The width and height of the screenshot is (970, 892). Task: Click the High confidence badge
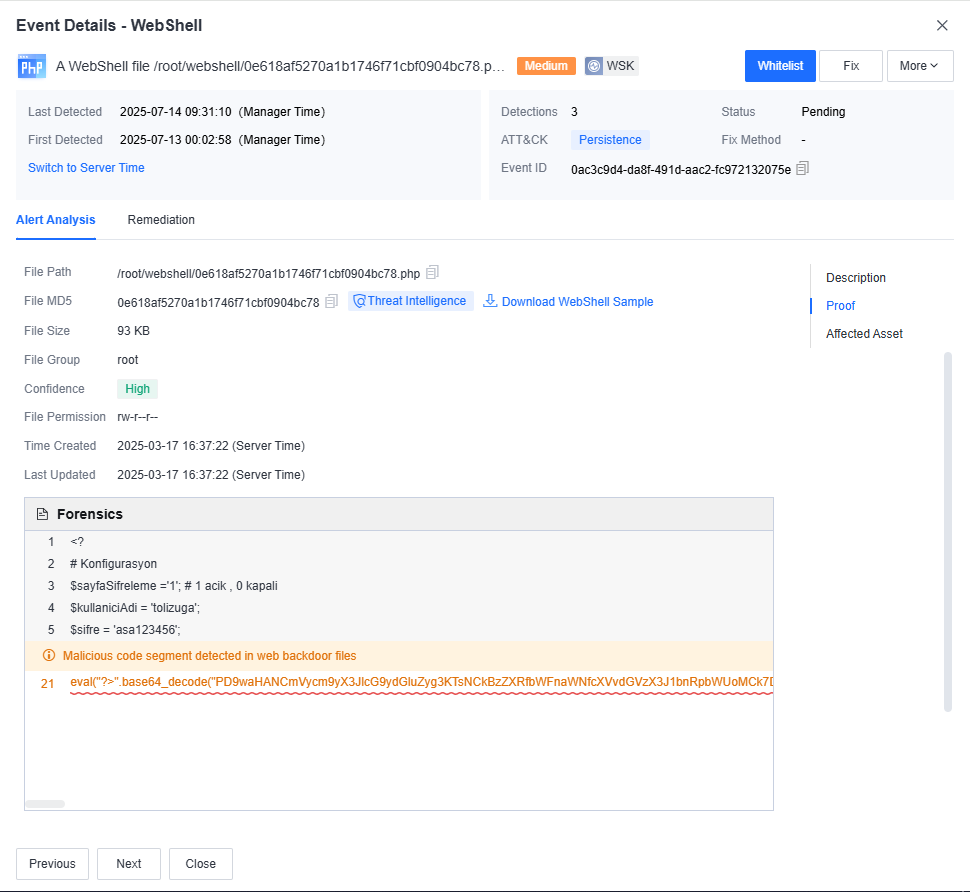[x=137, y=388]
